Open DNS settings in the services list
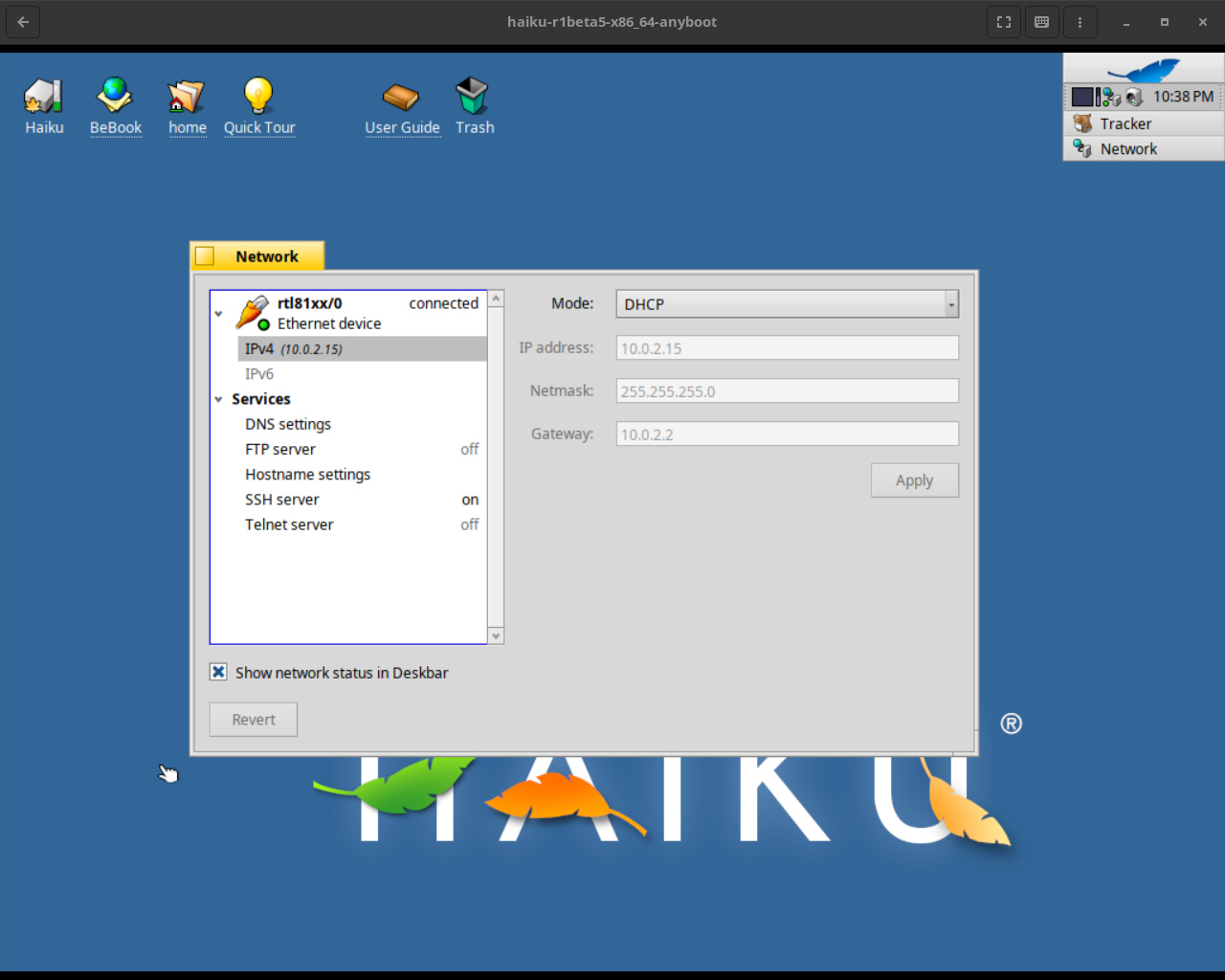This screenshot has width=1225, height=980. tap(287, 424)
